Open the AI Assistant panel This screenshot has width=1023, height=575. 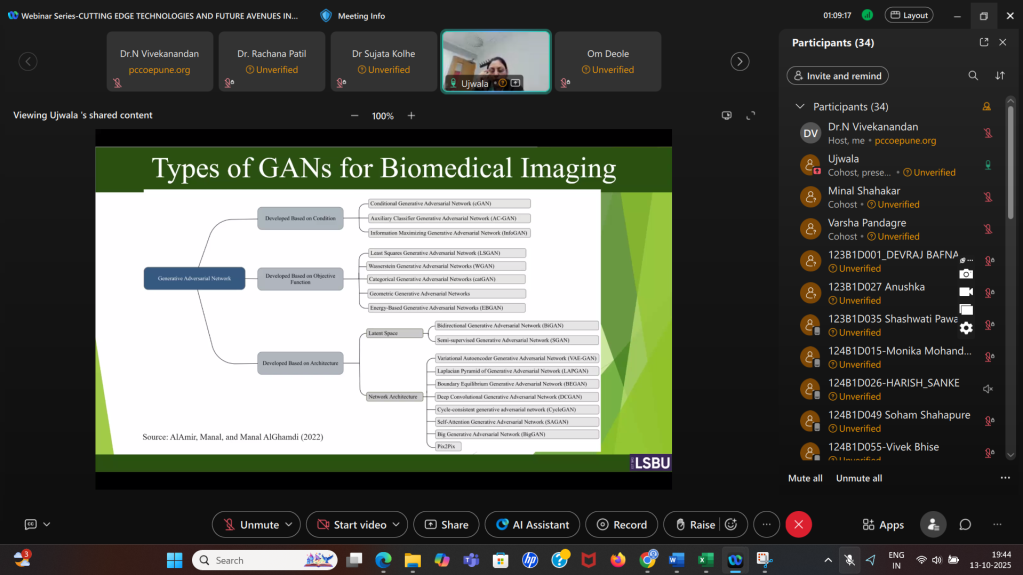tap(532, 524)
